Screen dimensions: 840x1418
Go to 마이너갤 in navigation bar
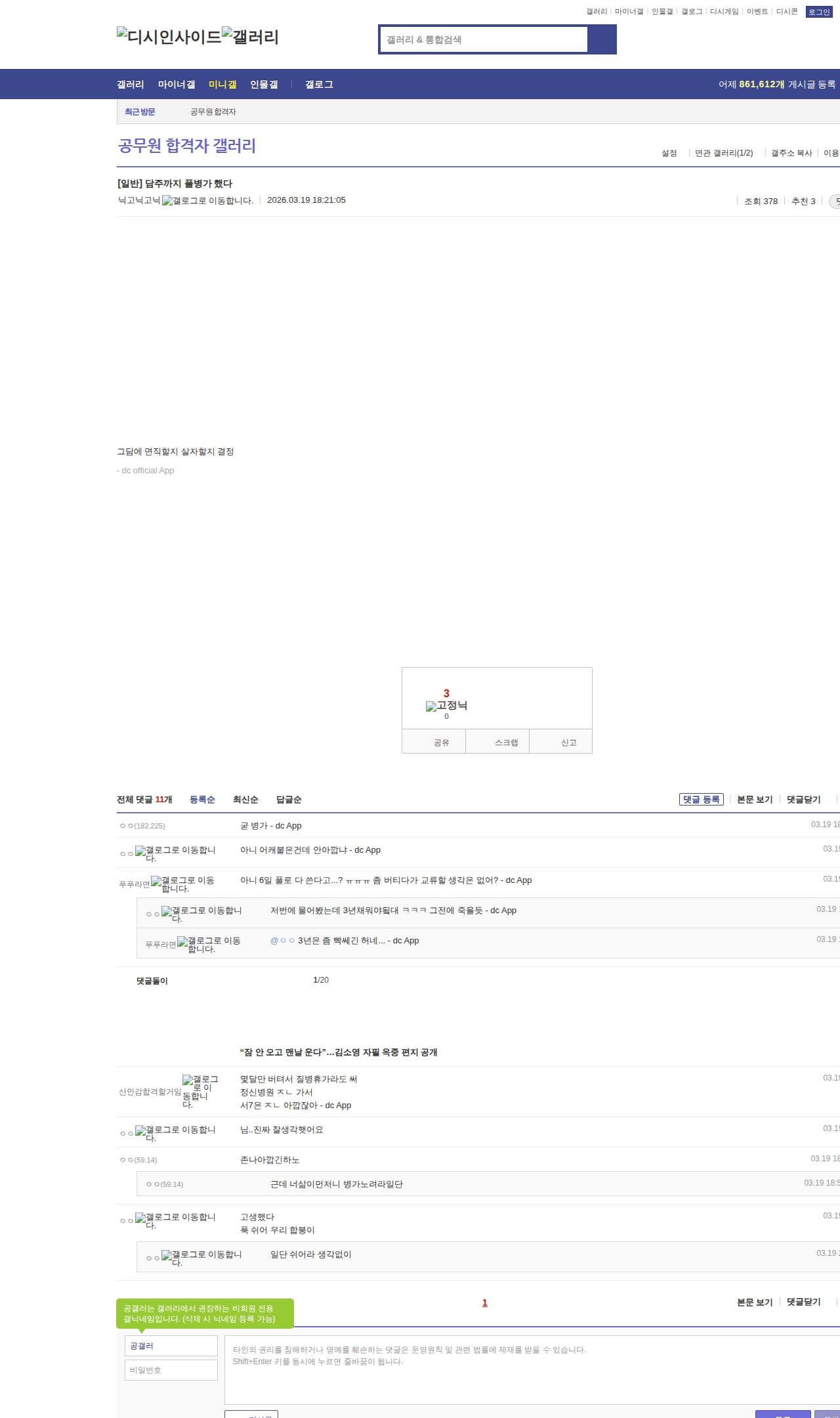[x=177, y=85]
